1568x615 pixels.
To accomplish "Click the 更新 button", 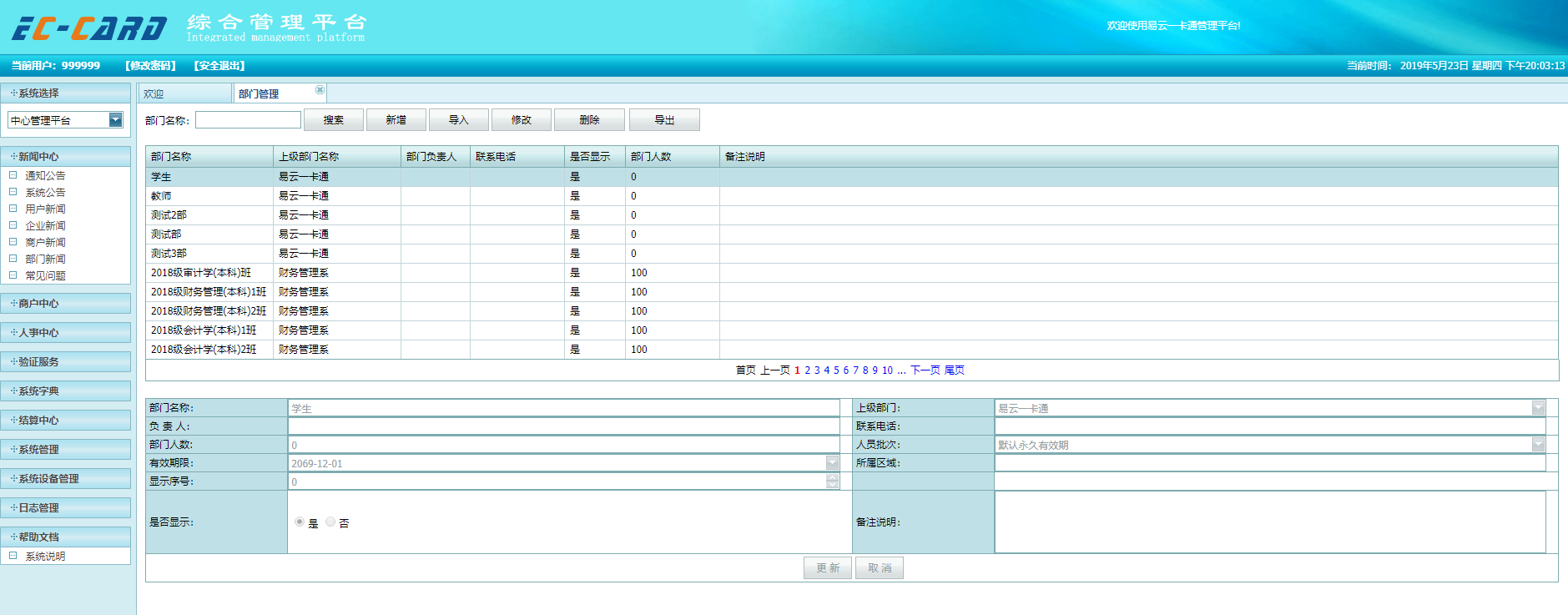I will (828, 567).
